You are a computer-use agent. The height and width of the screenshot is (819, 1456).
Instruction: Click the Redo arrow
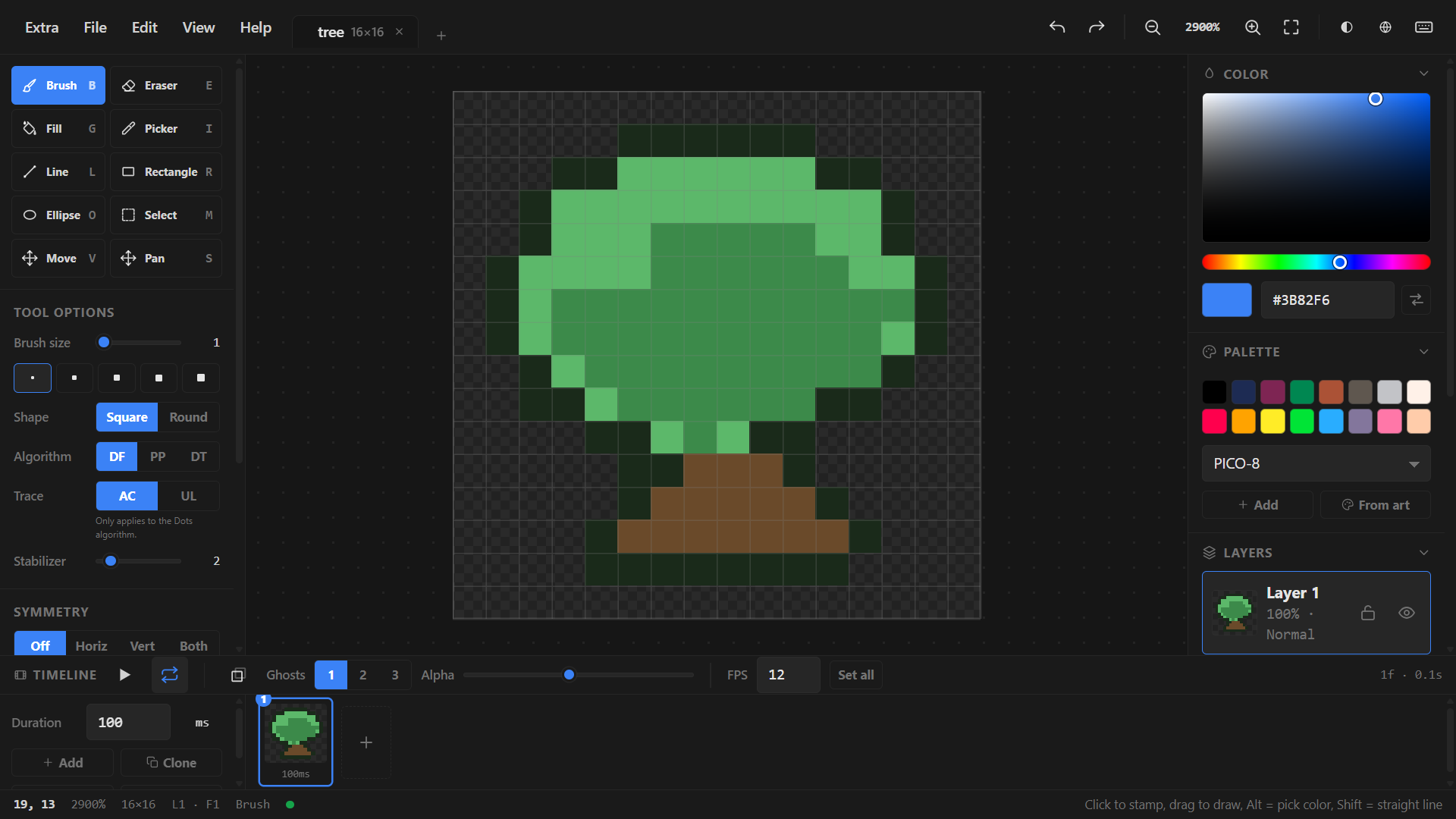(1097, 27)
